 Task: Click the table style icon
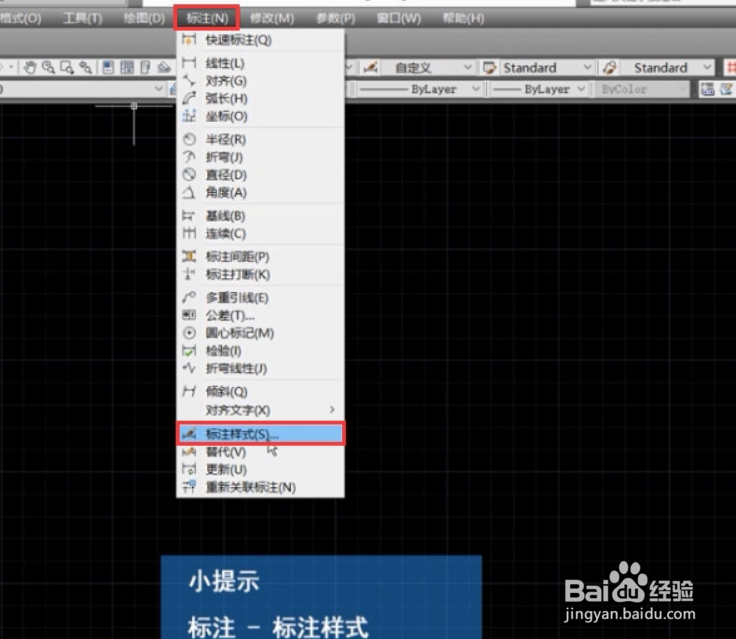490,68
